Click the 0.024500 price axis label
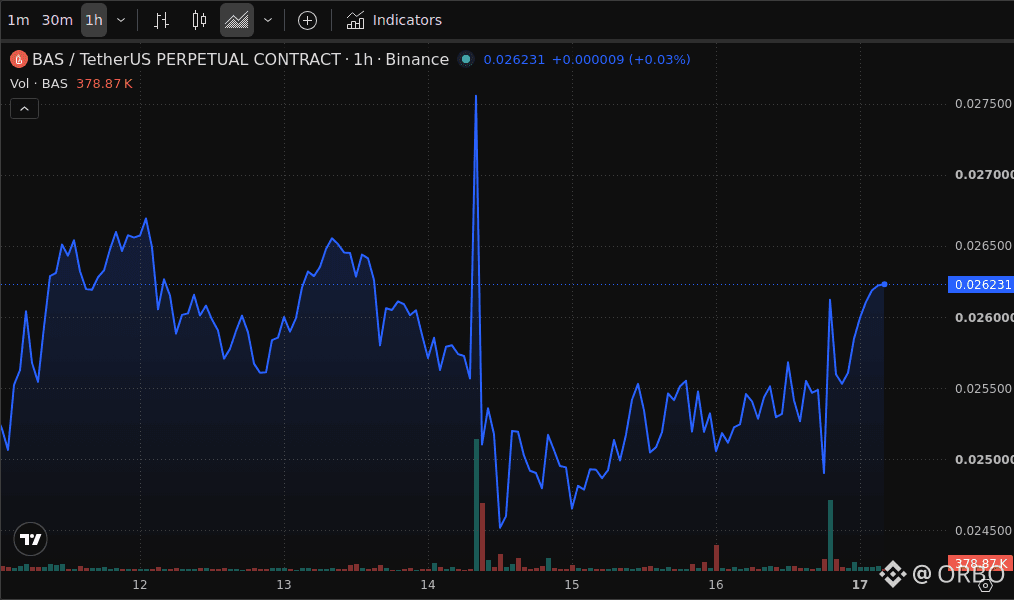Viewport: 1014px width, 600px height. pos(983,530)
